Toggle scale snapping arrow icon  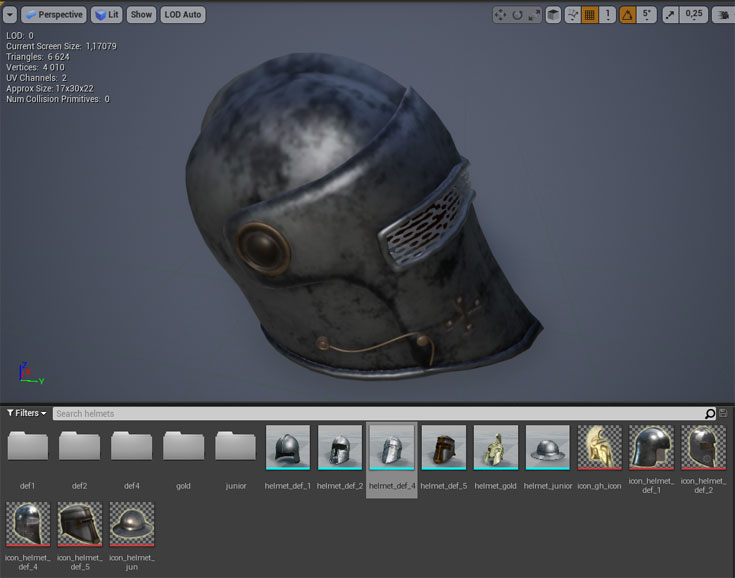click(x=669, y=15)
